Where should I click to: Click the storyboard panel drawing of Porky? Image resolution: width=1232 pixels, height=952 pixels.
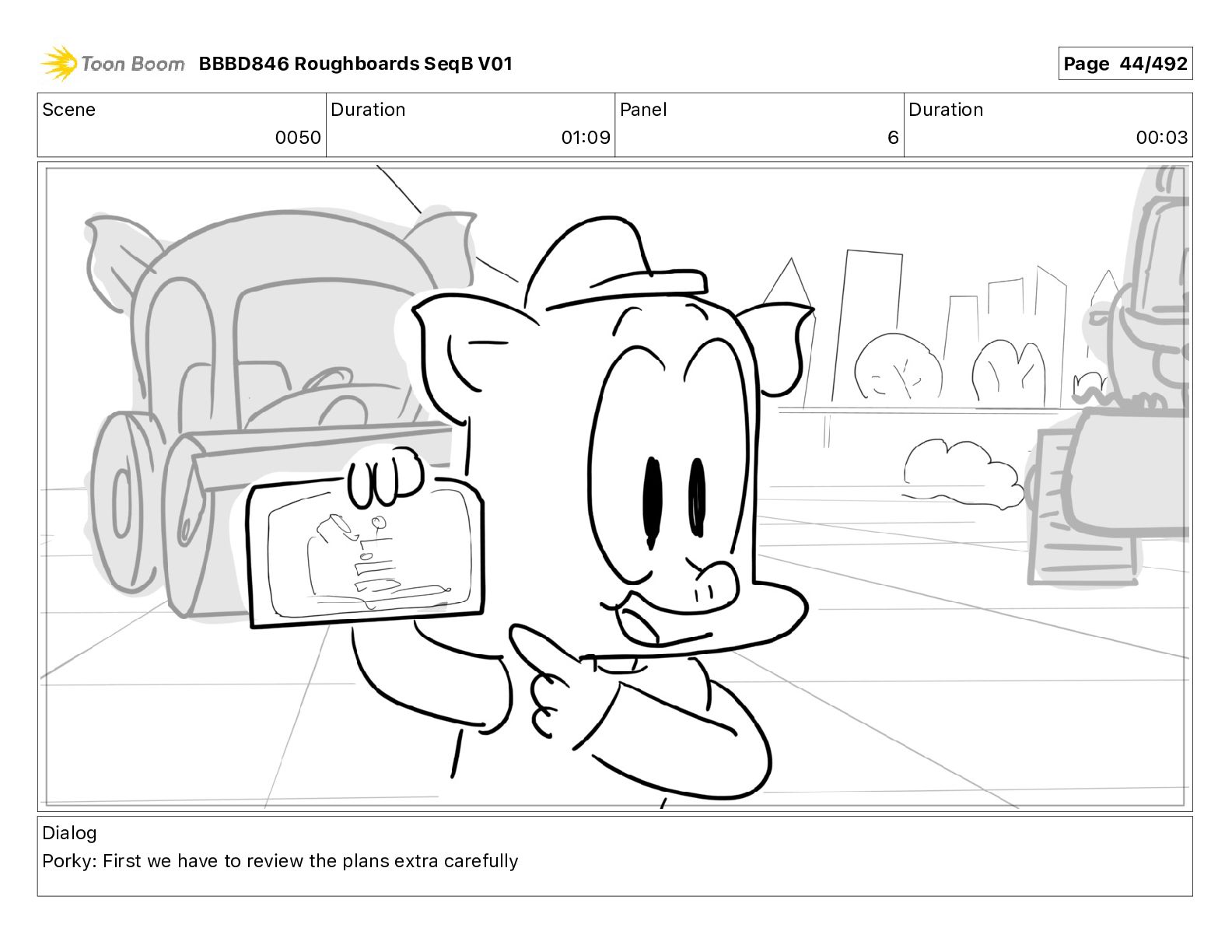[614, 487]
